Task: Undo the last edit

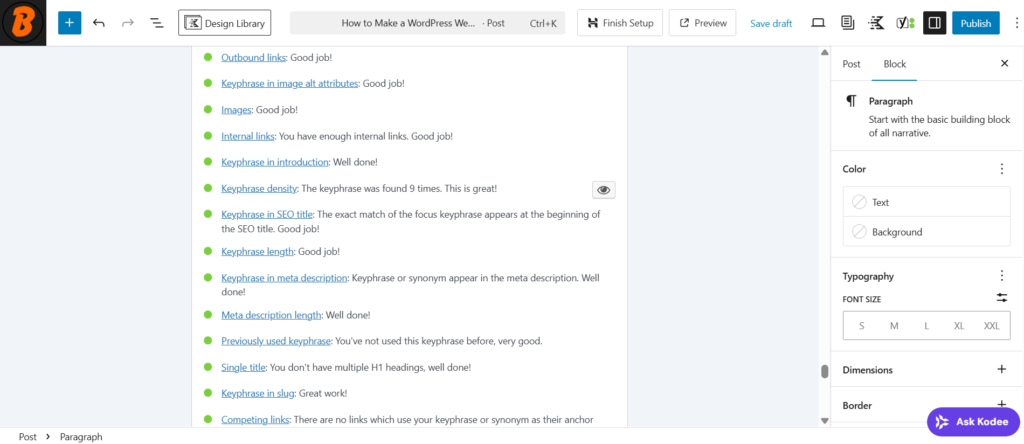Action: [x=98, y=22]
